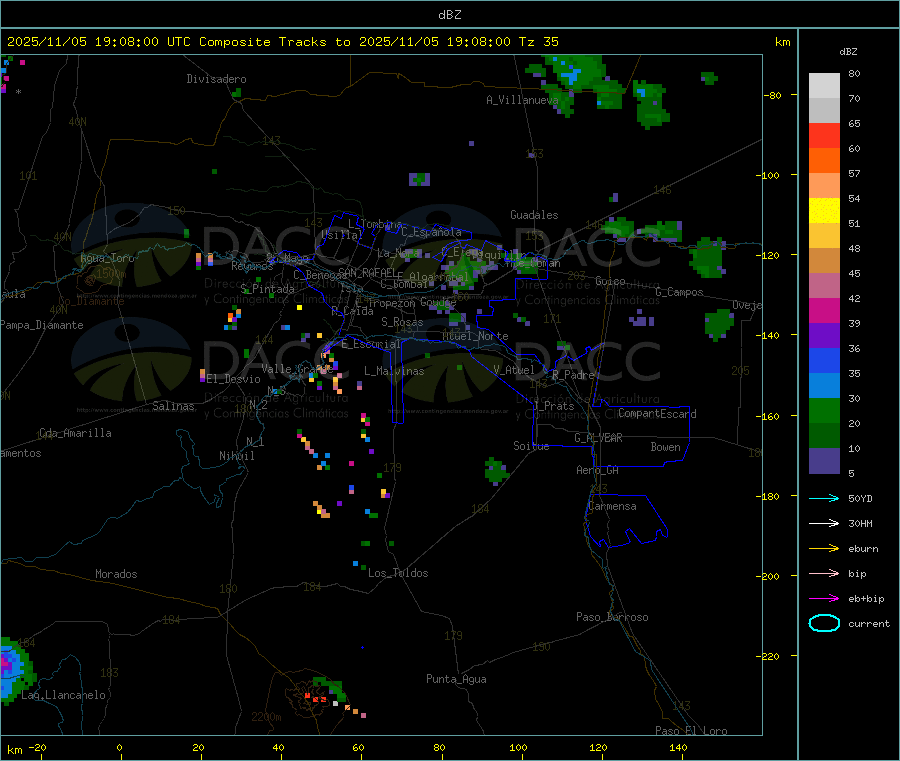Click the yellow eburn arrow legend icon
Screen dimensions: 900x761
pyautogui.click(x=824, y=548)
